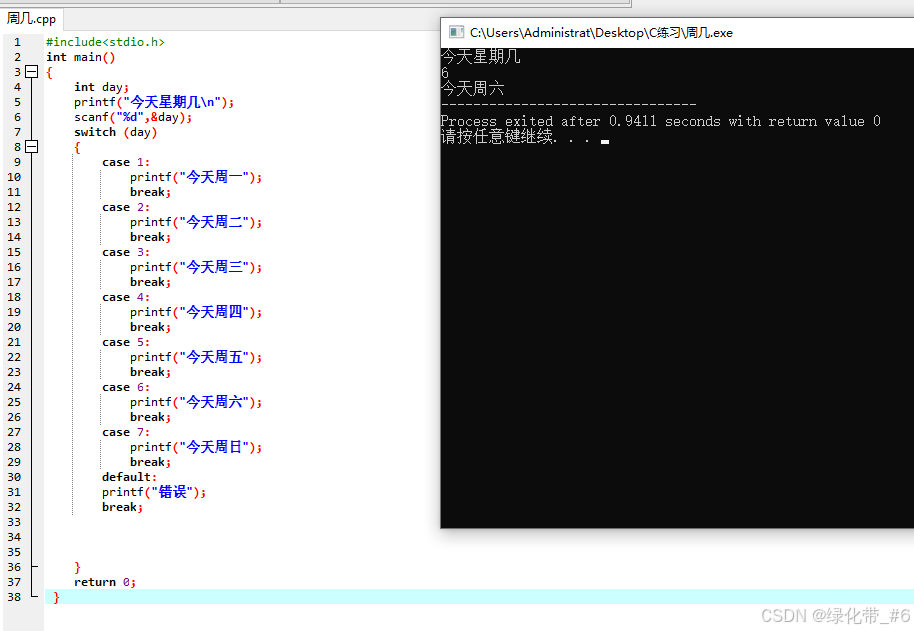The width and height of the screenshot is (914, 631).
Task: Click the case 3: label
Action: pos(126,252)
